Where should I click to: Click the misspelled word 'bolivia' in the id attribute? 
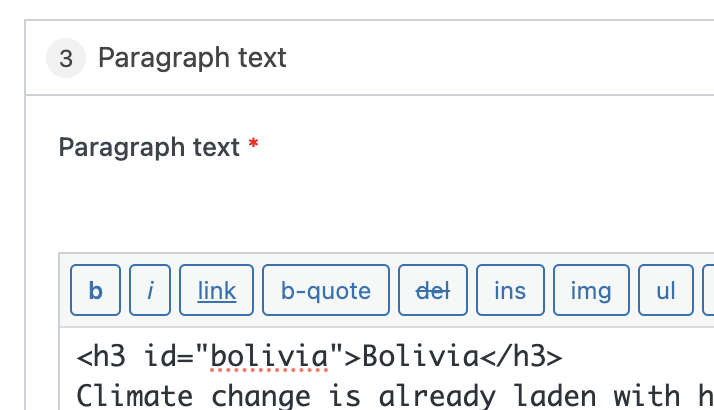point(270,356)
